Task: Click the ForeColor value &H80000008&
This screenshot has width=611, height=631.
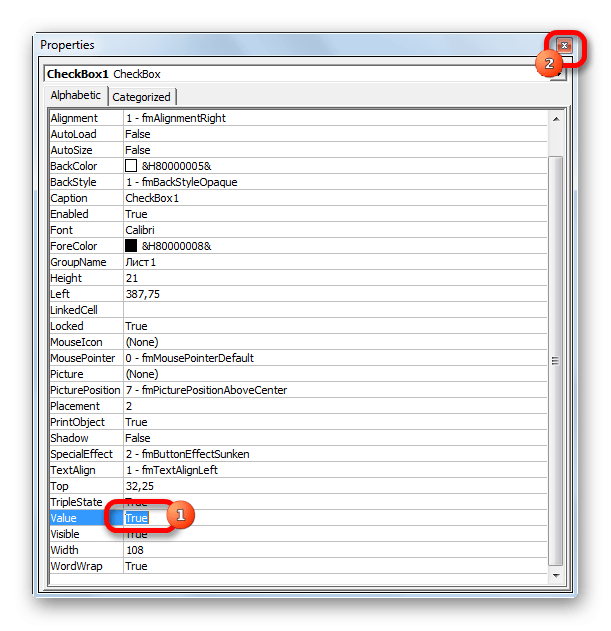Action: point(176,246)
